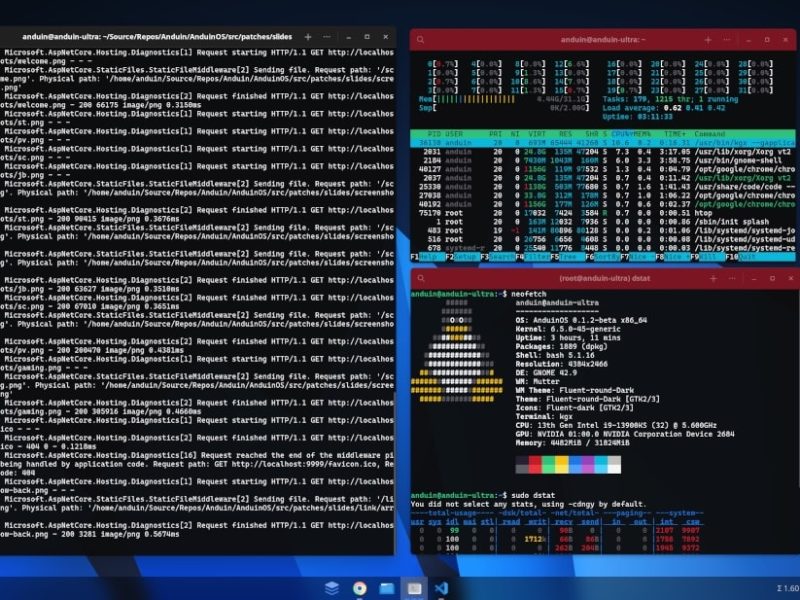Select the Terminal icon in the taskbar
Image resolution: width=800 pixels, height=600 pixels.
(414, 588)
